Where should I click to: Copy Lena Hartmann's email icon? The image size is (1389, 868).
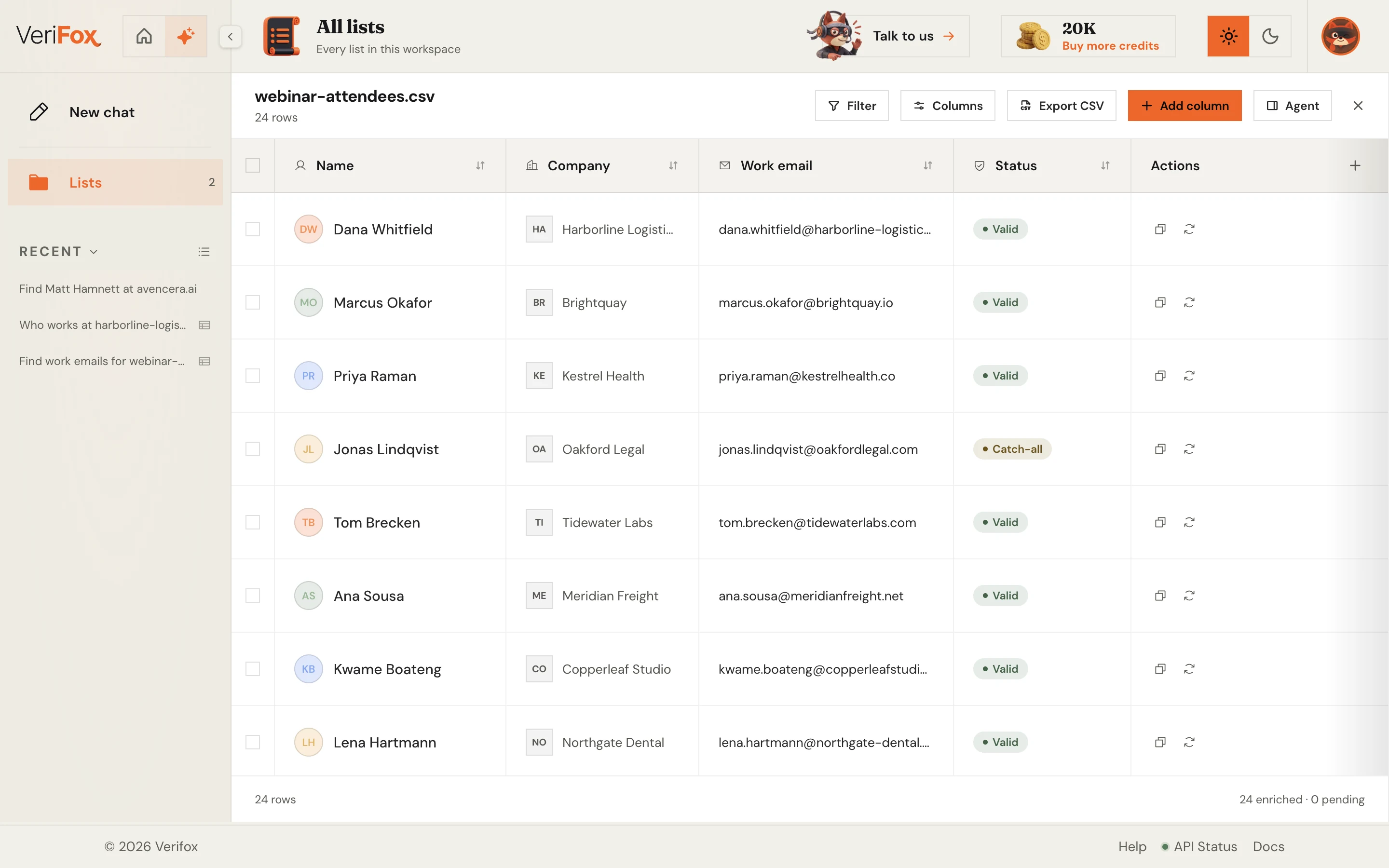pos(1160,742)
